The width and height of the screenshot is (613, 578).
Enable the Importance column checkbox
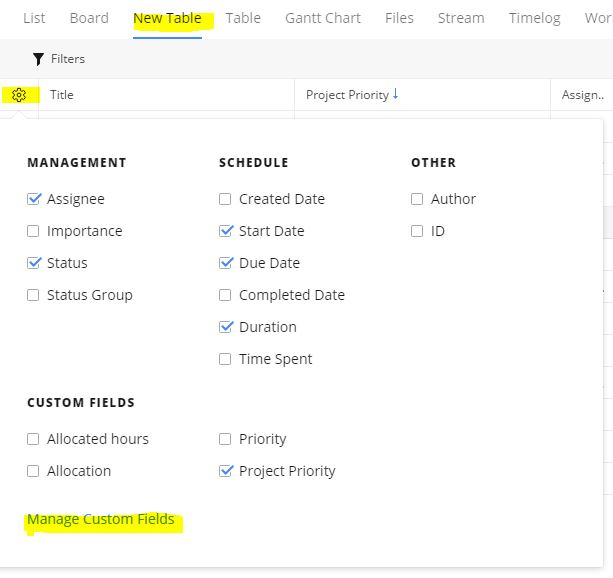pyautogui.click(x=34, y=231)
